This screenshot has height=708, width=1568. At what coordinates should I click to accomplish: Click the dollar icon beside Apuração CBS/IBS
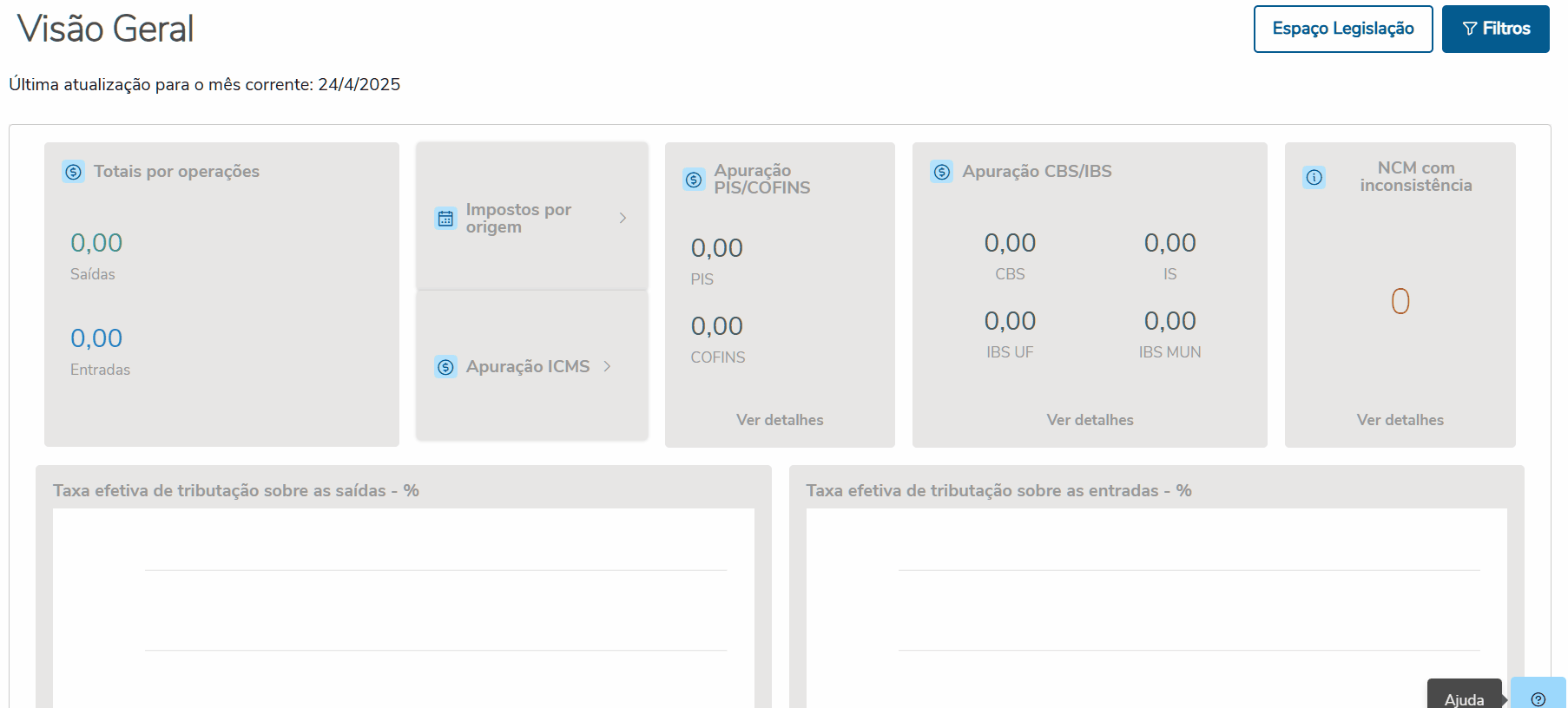point(942,172)
